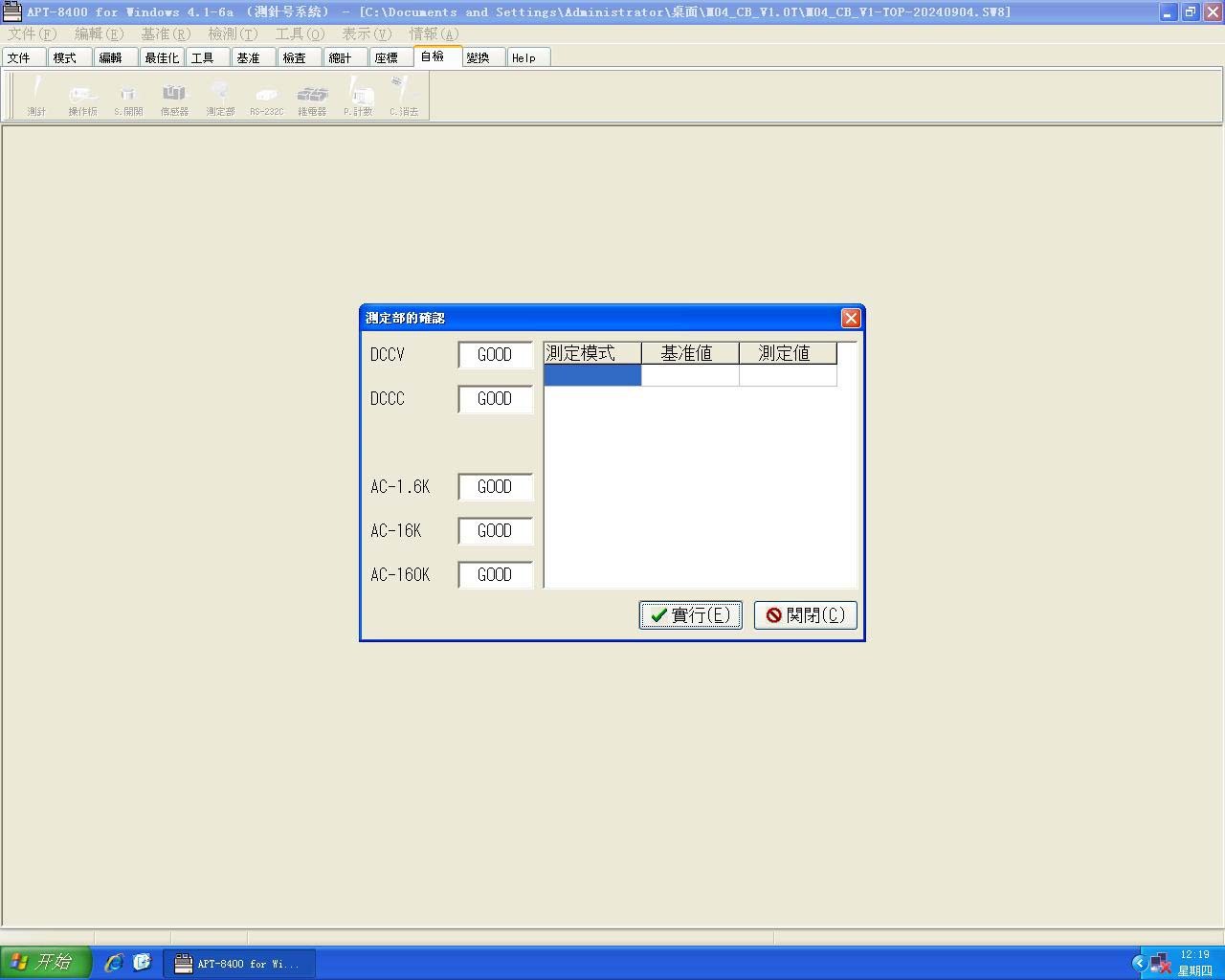Viewport: 1225px width, 980px height.
Task: Click the 實行(E) execute button
Action: (690, 615)
